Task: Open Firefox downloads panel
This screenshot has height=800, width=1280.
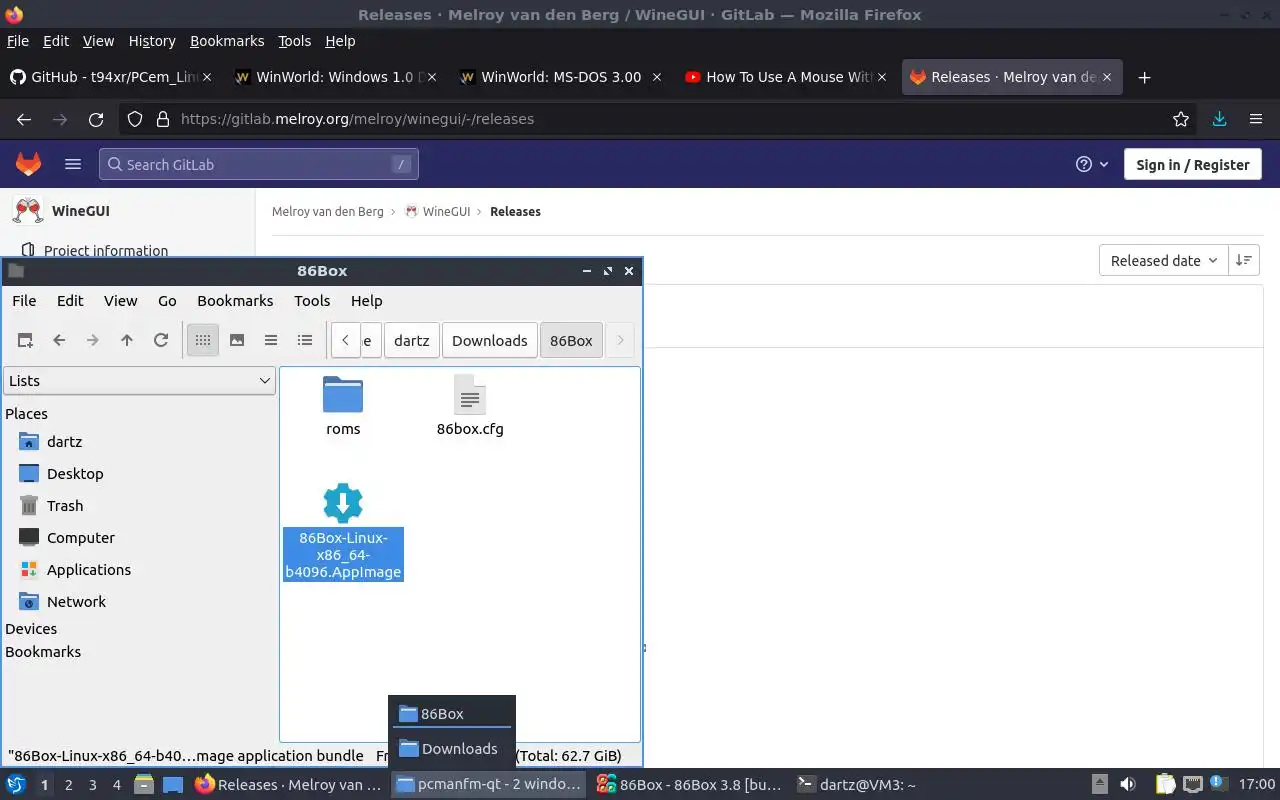Action: click(x=1219, y=119)
